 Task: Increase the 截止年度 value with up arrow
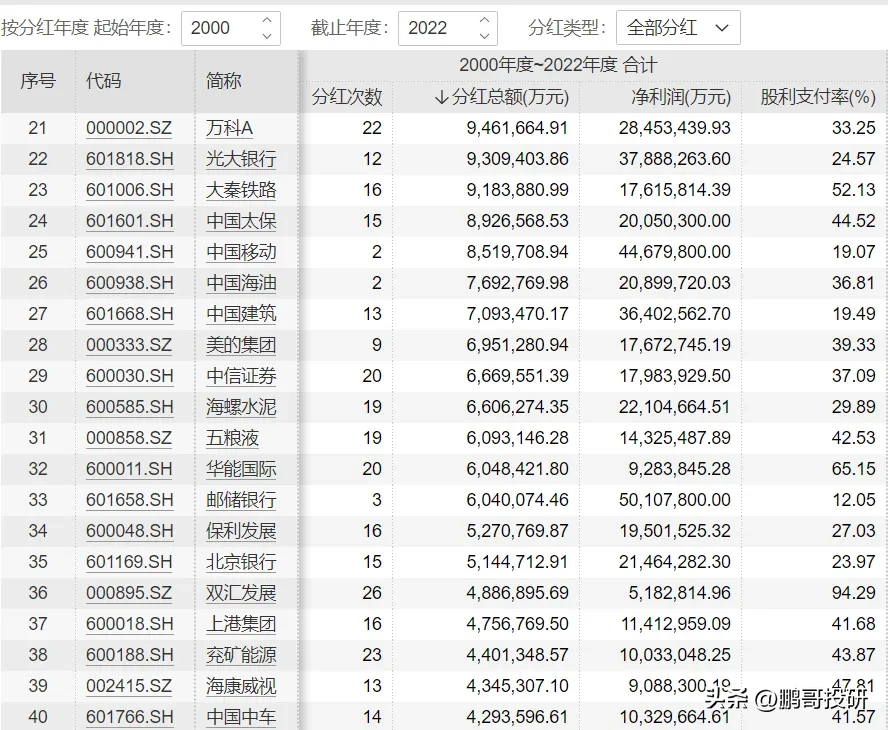pyautogui.click(x=484, y=20)
